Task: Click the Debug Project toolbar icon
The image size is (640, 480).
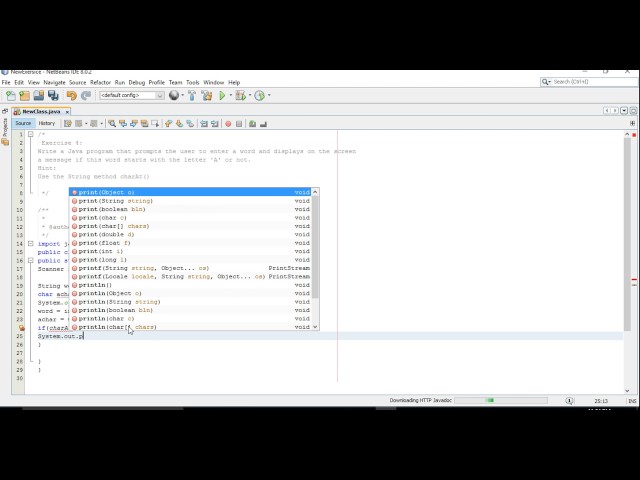Action: (x=241, y=96)
